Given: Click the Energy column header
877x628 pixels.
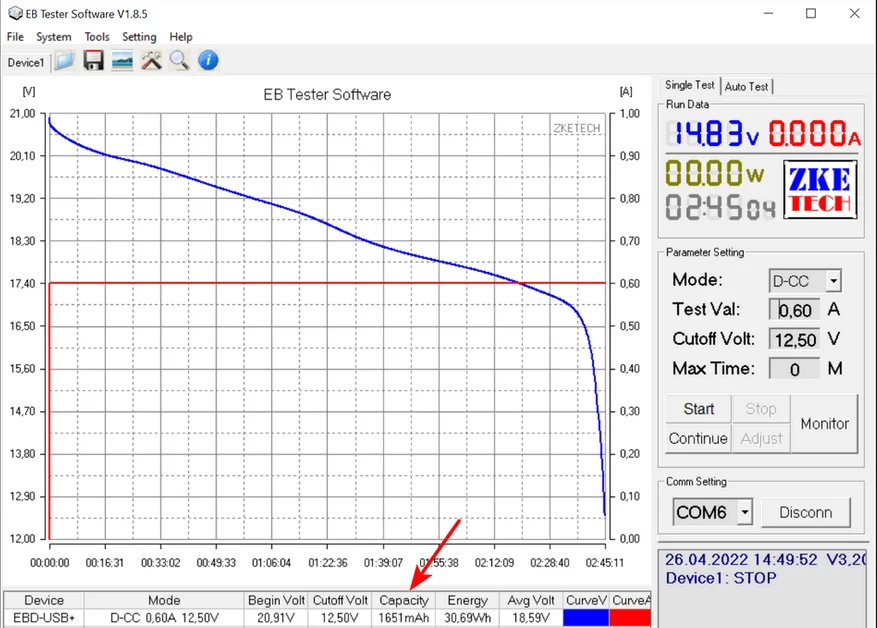Looking at the screenshot, I should (x=467, y=601).
